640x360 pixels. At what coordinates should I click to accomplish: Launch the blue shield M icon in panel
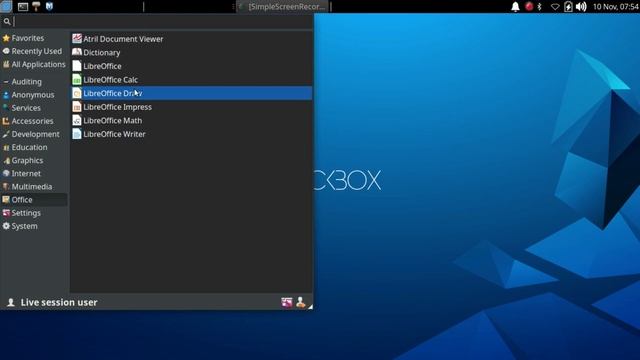49,6
